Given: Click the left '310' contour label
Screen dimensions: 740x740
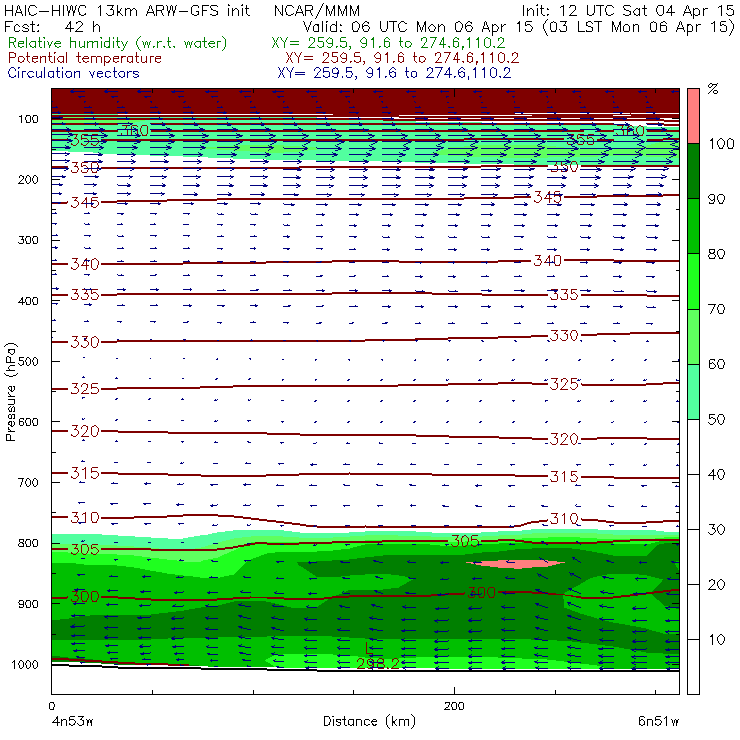Looking at the screenshot, I should pyautogui.click(x=85, y=518).
